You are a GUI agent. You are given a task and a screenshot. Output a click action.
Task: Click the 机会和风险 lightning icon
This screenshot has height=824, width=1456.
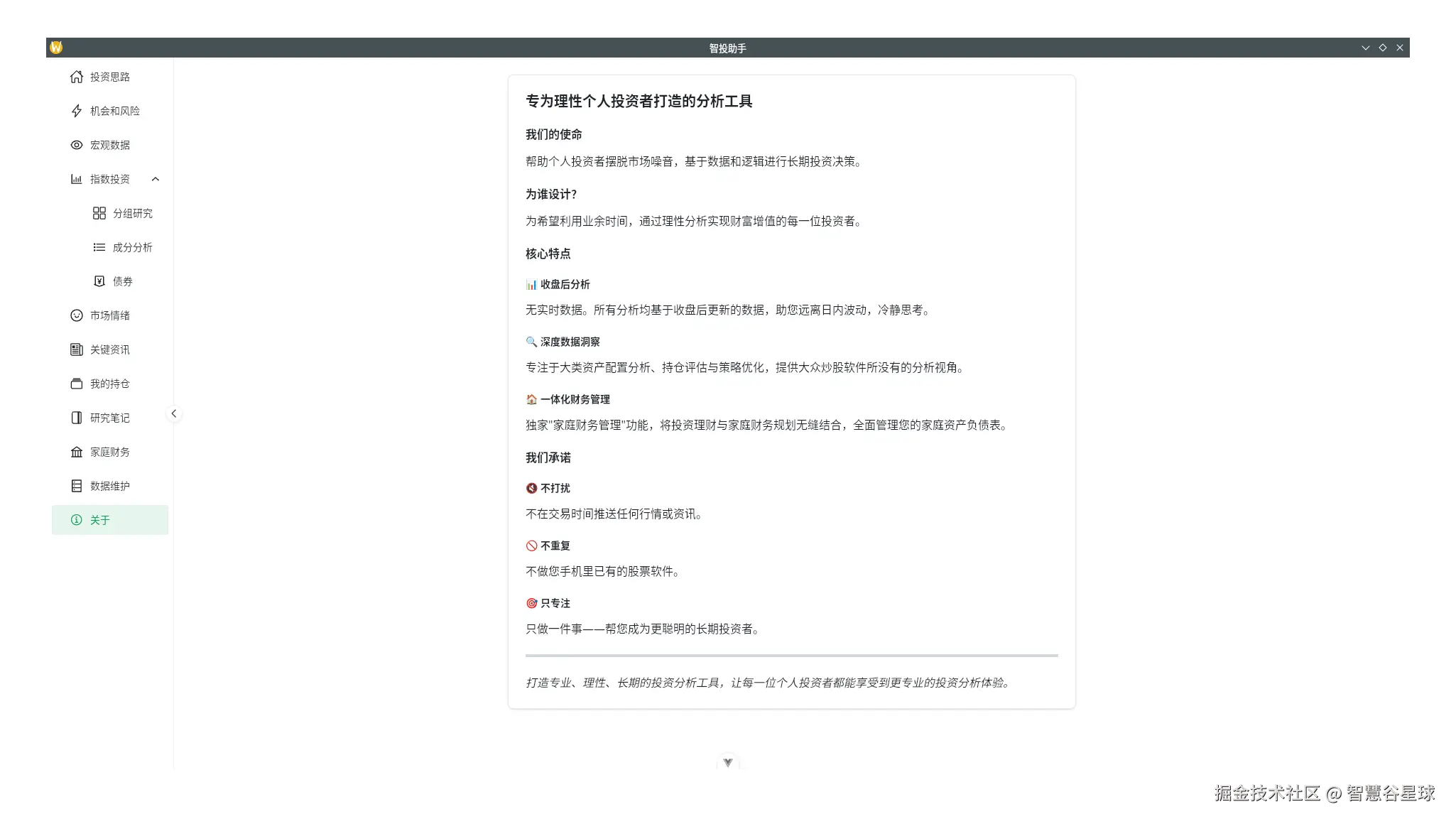coord(77,111)
